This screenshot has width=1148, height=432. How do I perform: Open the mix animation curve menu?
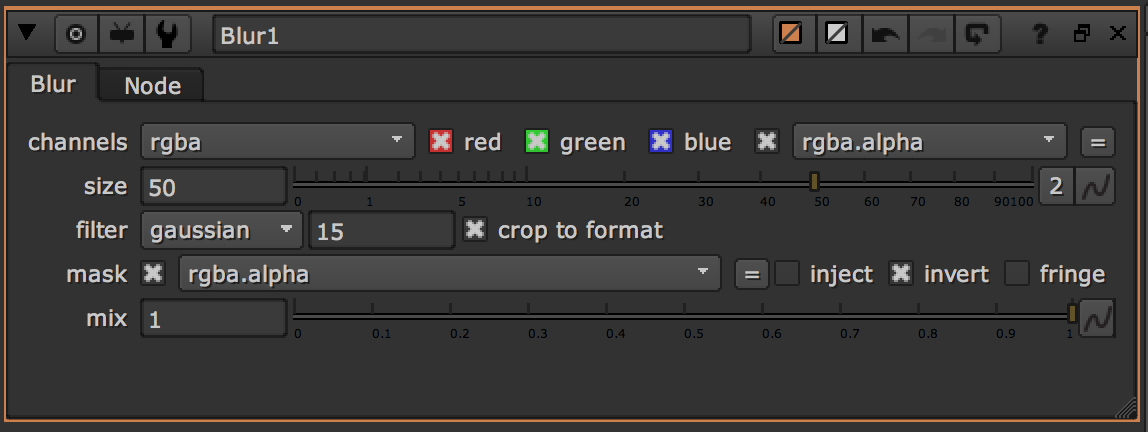coord(1096,319)
